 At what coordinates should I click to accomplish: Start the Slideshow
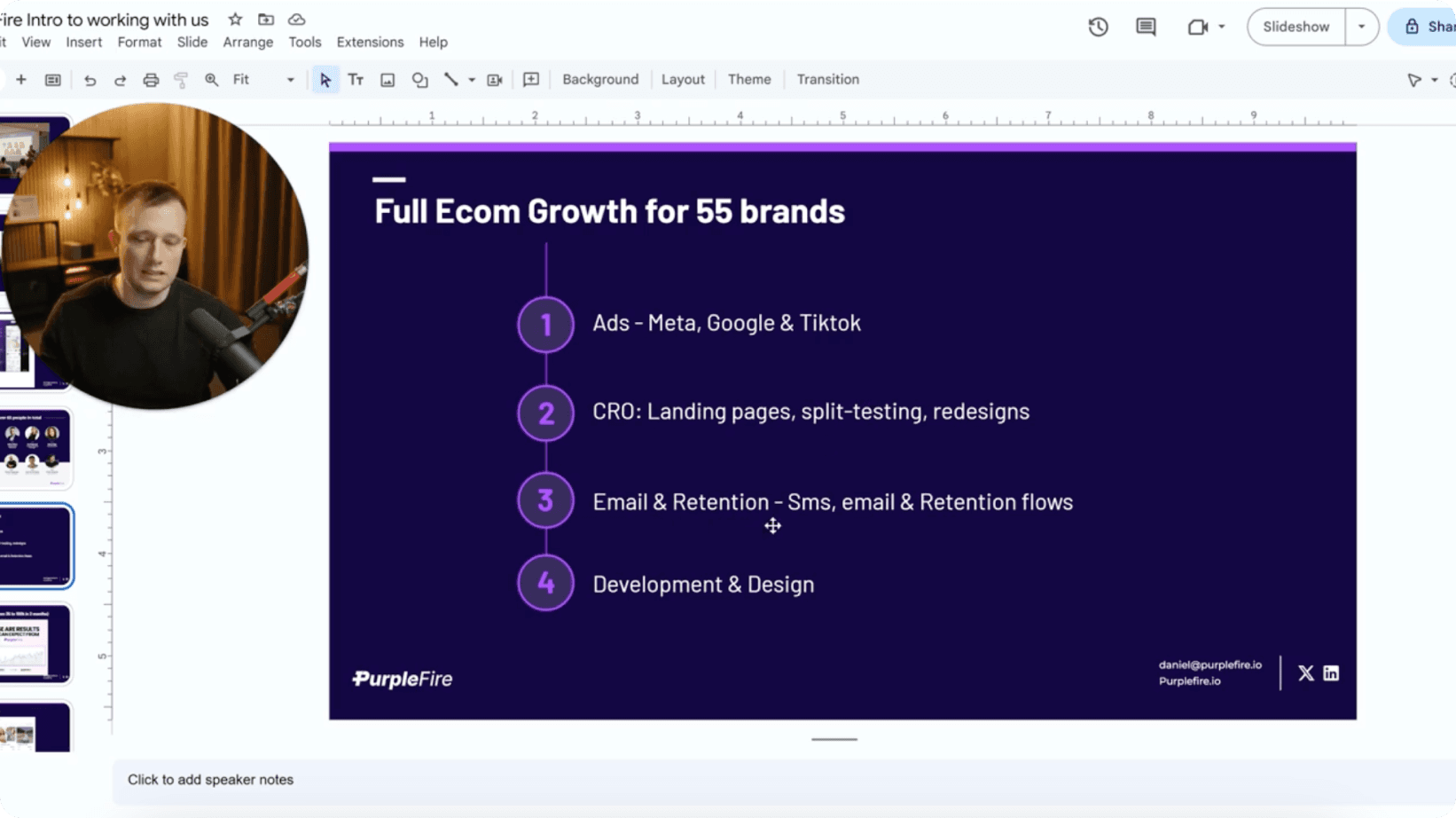click(x=1296, y=27)
